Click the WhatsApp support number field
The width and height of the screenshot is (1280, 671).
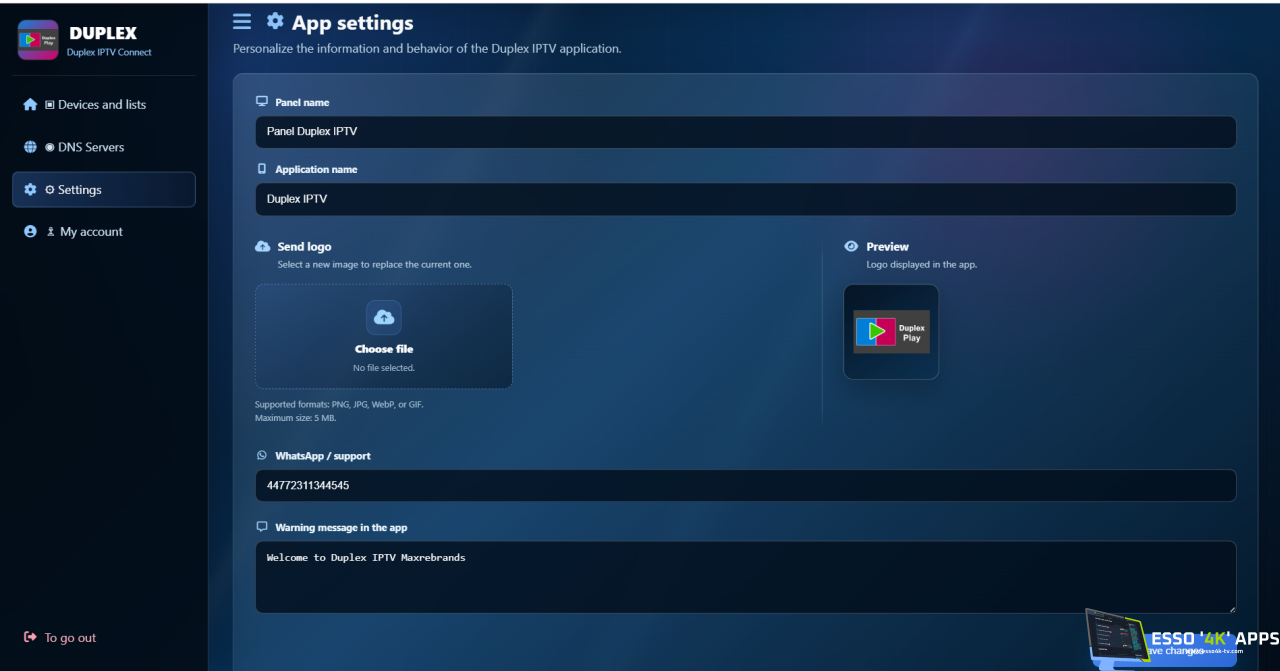click(746, 486)
